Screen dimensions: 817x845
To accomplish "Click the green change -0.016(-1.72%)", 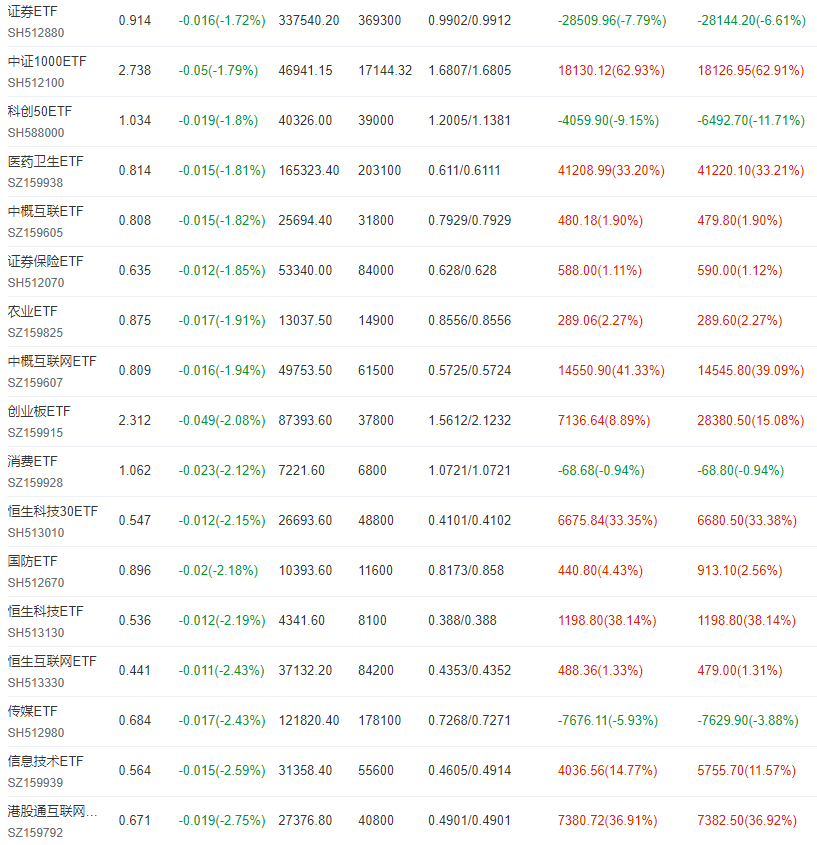I will click(221, 17).
